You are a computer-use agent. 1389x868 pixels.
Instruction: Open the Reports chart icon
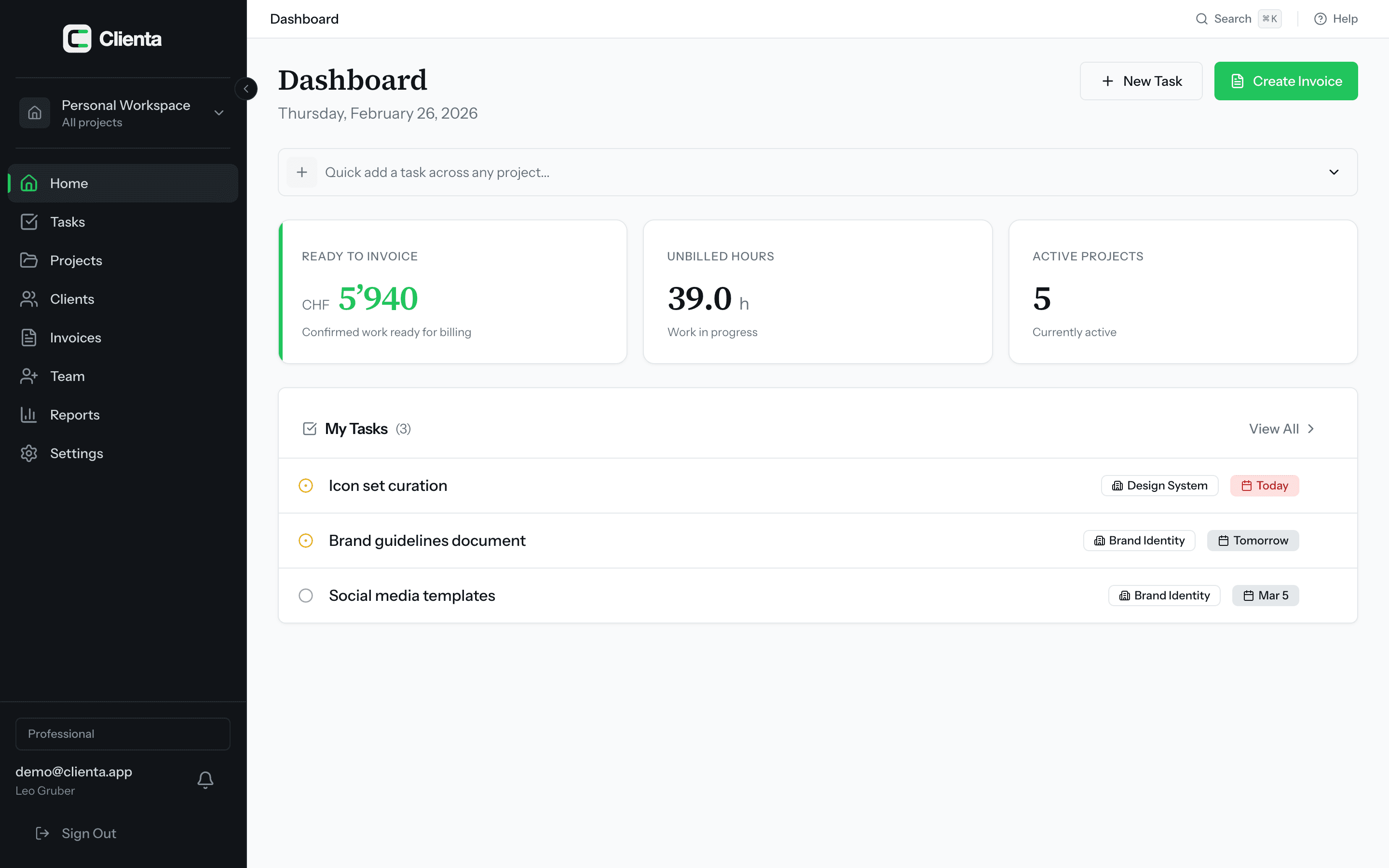tap(29, 415)
